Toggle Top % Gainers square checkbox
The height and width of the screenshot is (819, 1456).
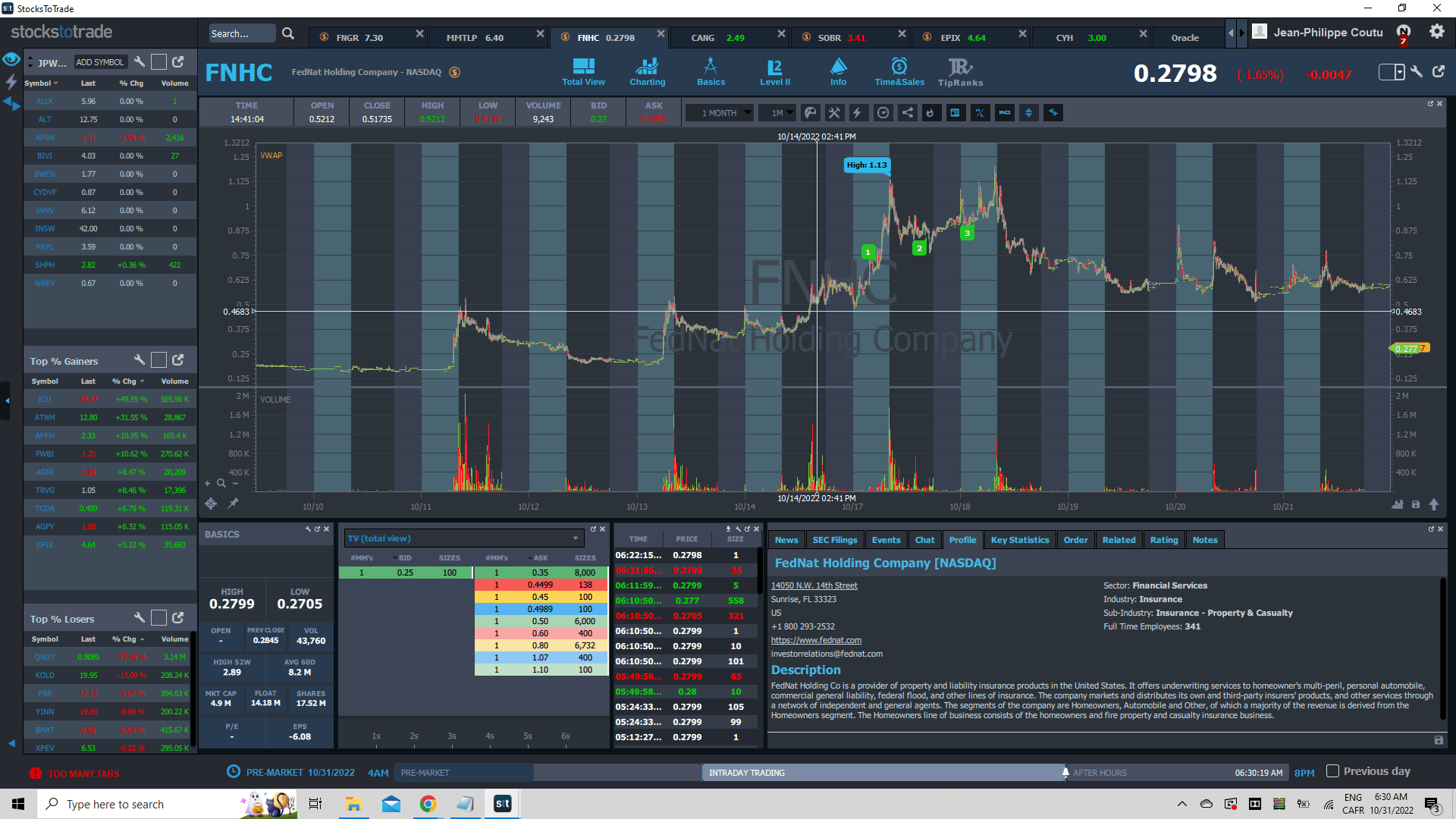pos(158,360)
